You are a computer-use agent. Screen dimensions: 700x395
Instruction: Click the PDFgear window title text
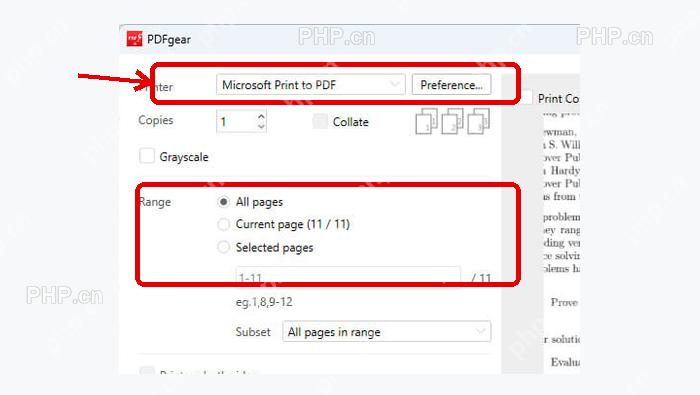point(169,39)
